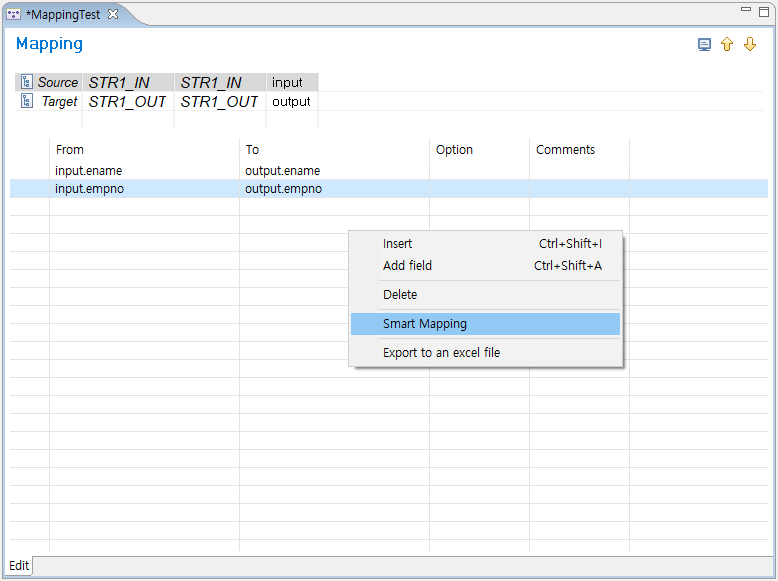This screenshot has height=581, width=778.
Task: Click the move up arrow icon
Action: [727, 45]
